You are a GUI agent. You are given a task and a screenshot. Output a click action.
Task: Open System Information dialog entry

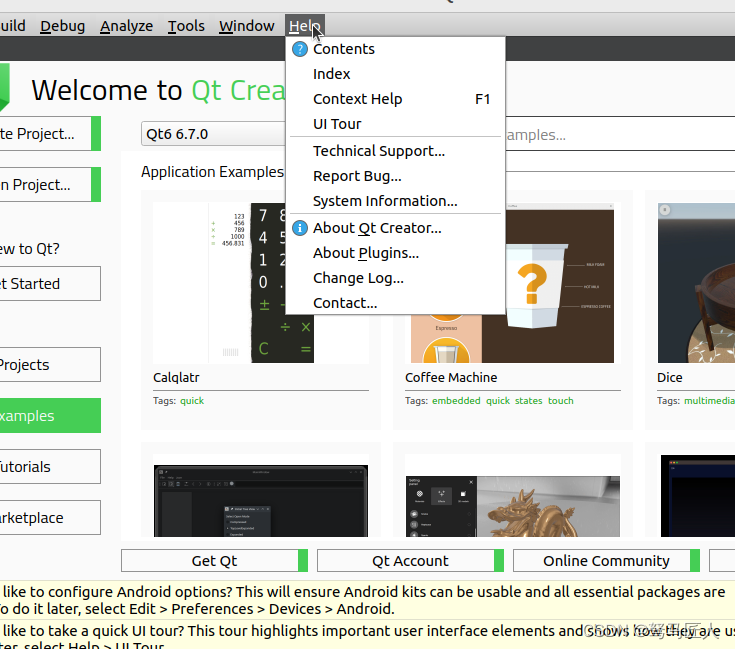point(395,201)
